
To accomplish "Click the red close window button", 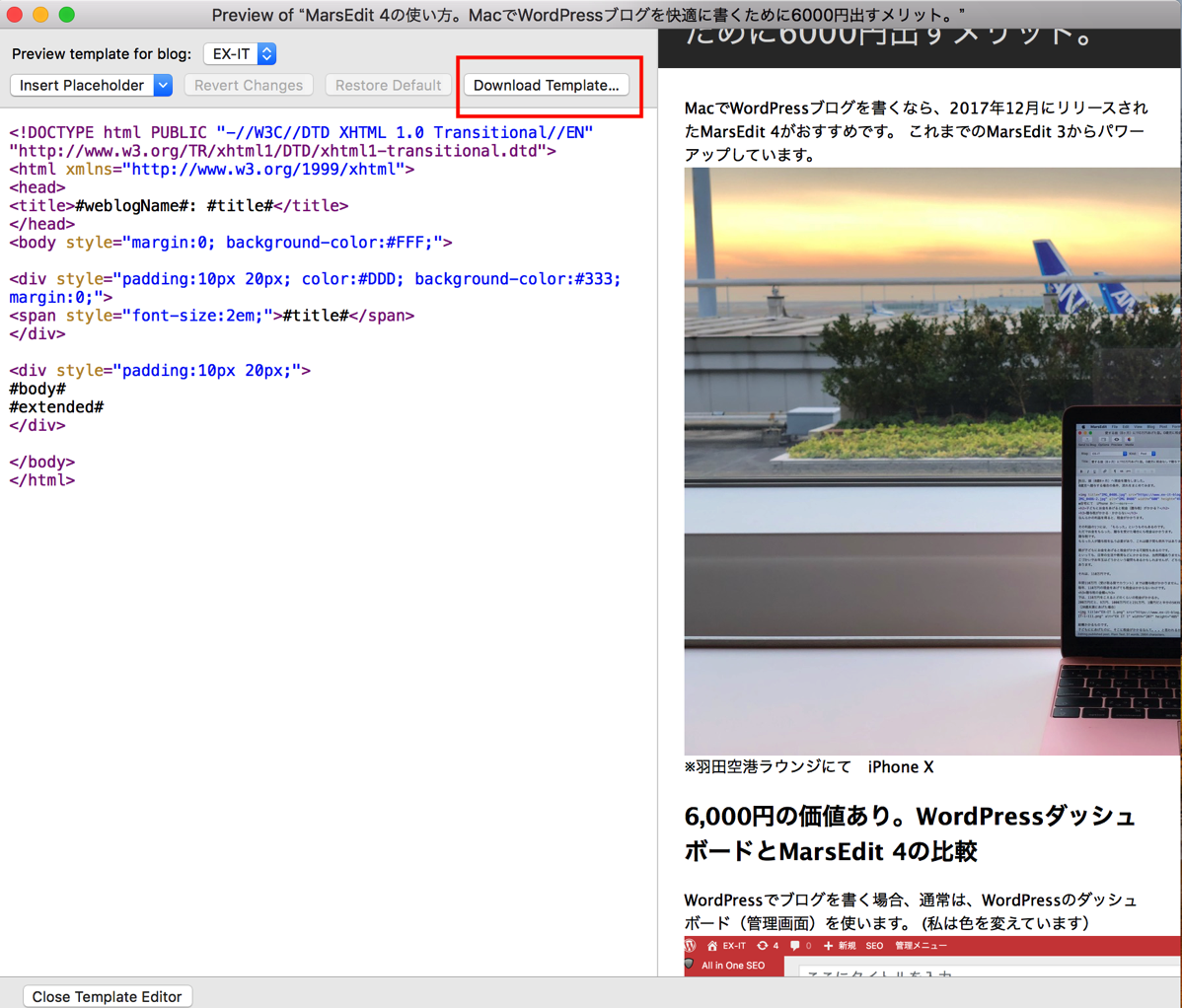I will point(15,15).
